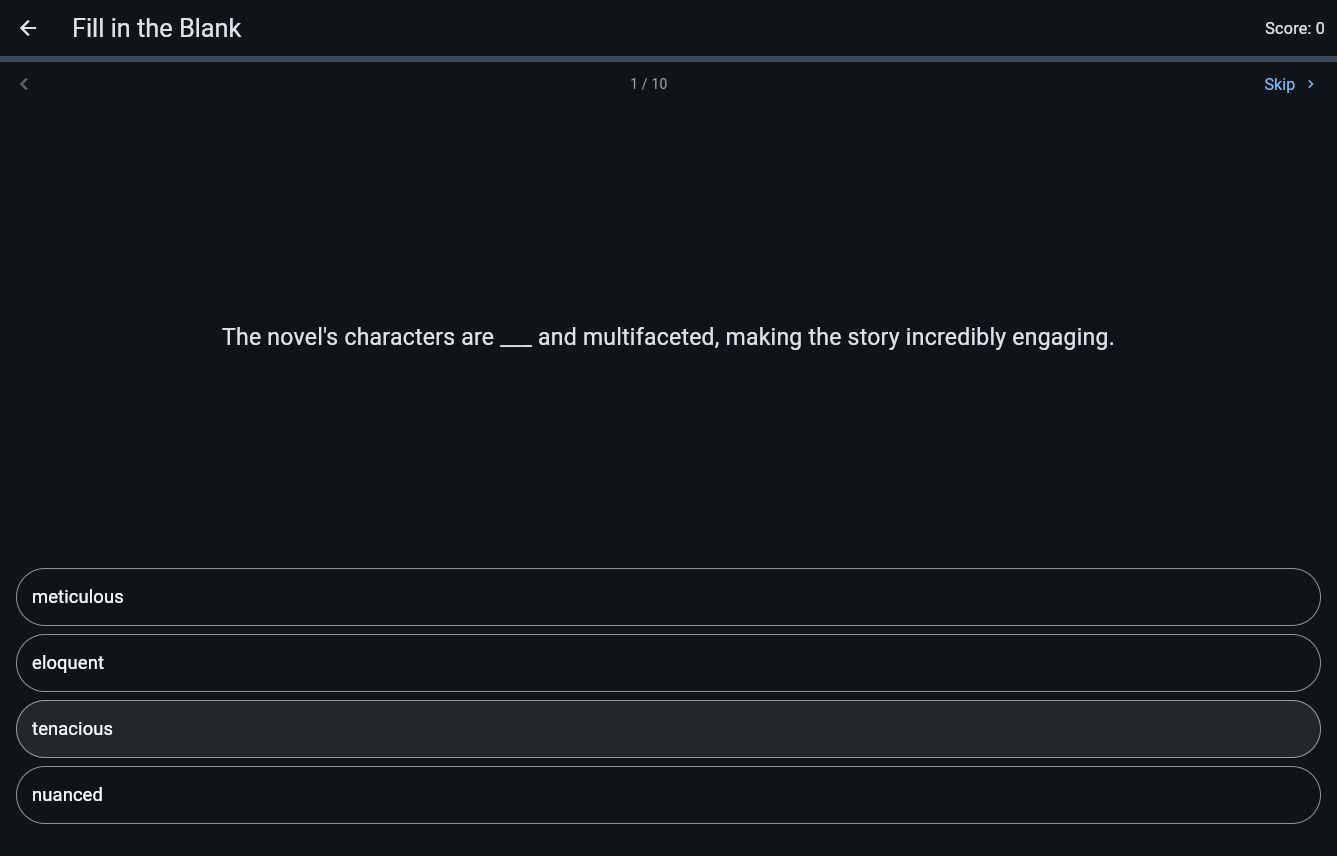
Task: Select 'nuanced' to fill the blank
Action: [x=668, y=795]
